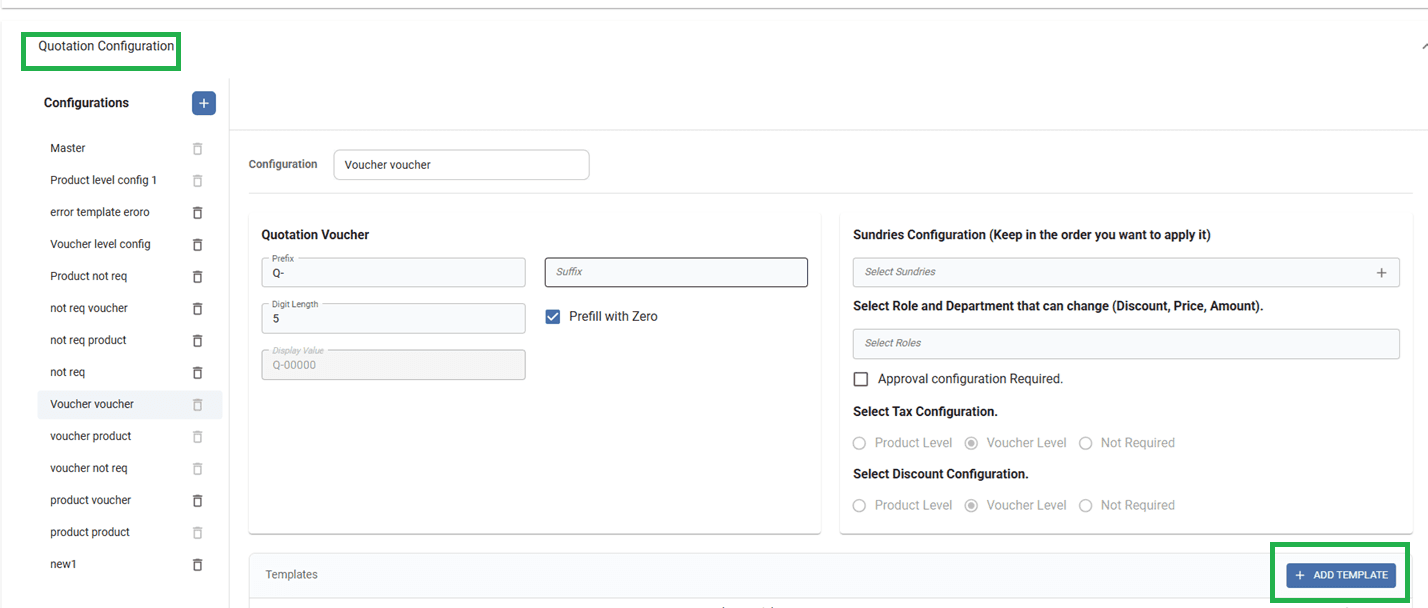Delete voucher product configuration
The image size is (1428, 608).
pos(197,436)
